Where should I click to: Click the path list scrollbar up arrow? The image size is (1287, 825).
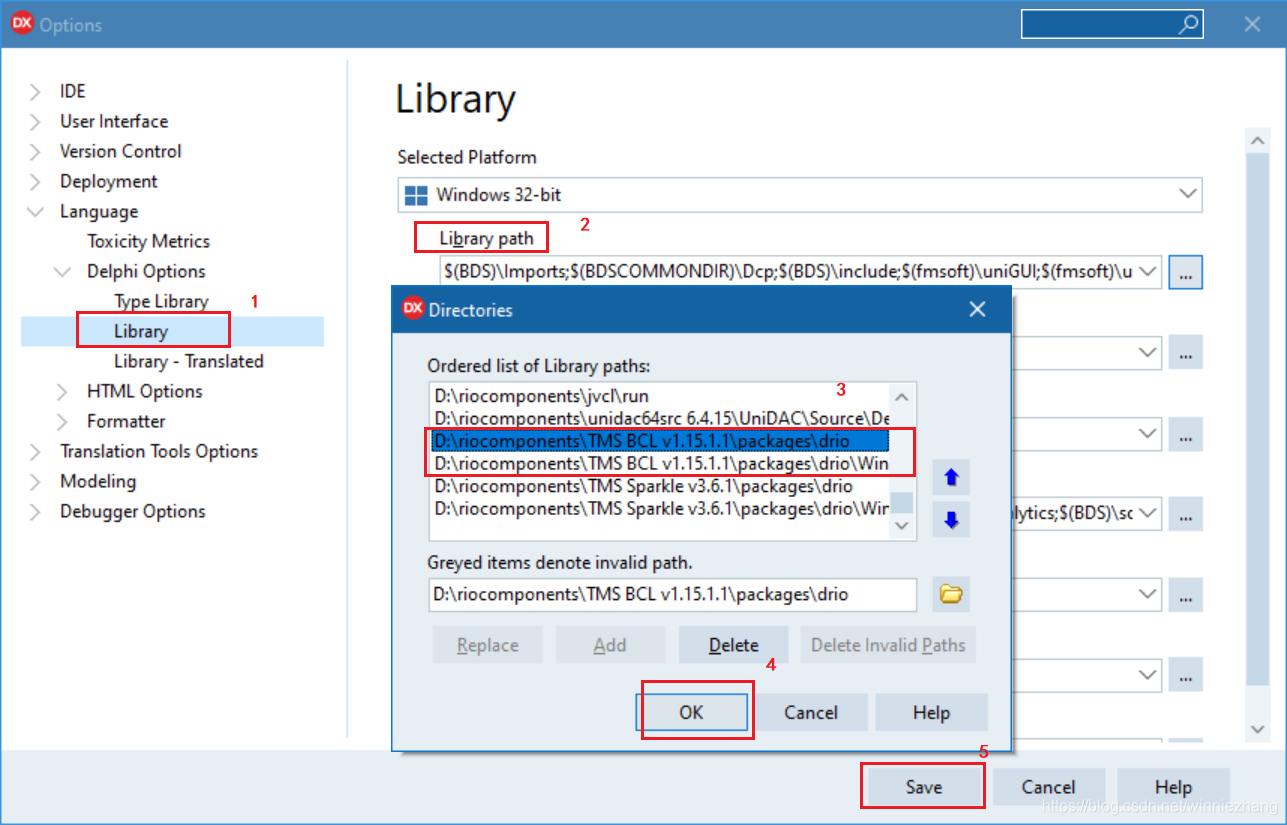902,396
